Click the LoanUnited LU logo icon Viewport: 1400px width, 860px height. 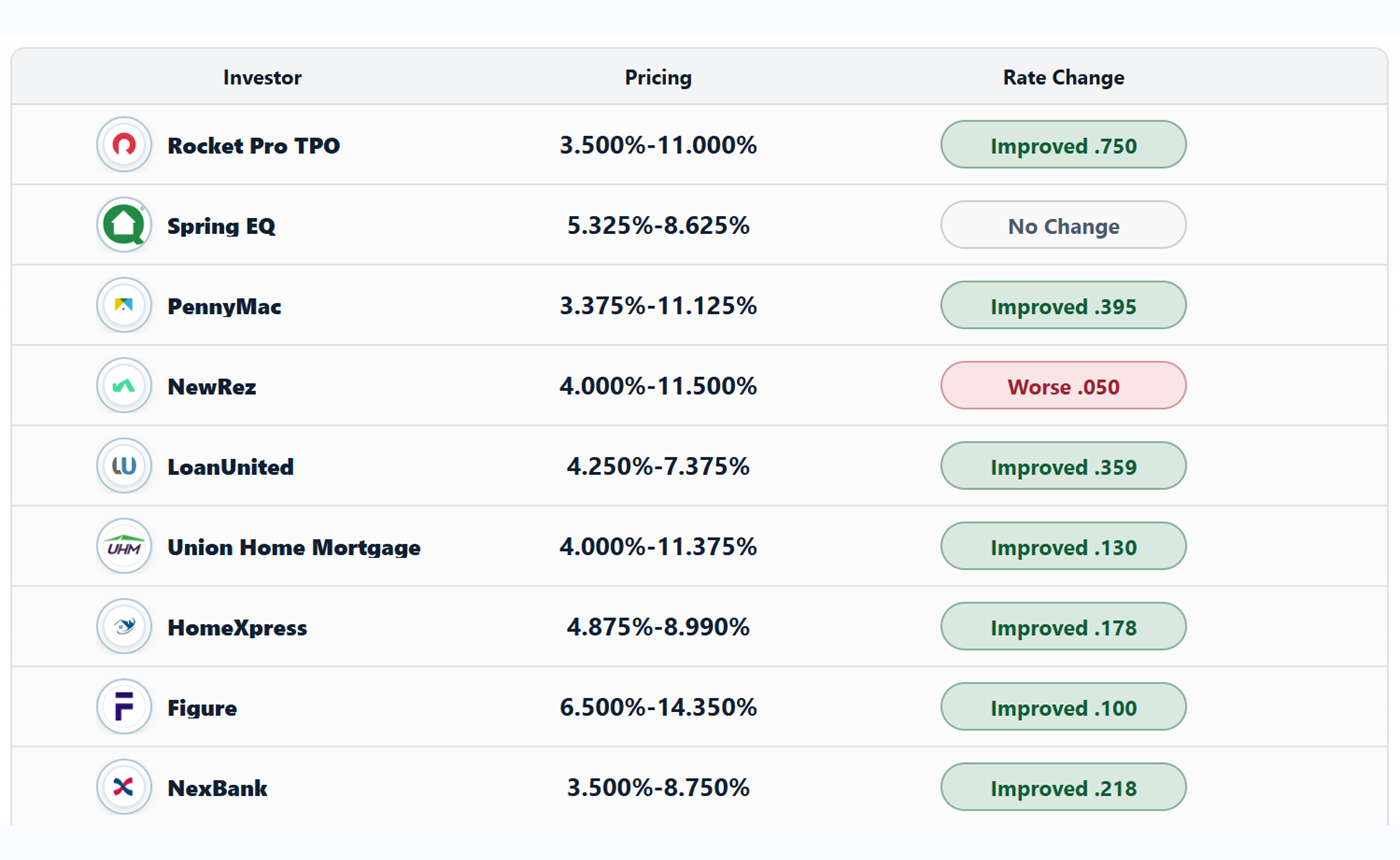[124, 466]
